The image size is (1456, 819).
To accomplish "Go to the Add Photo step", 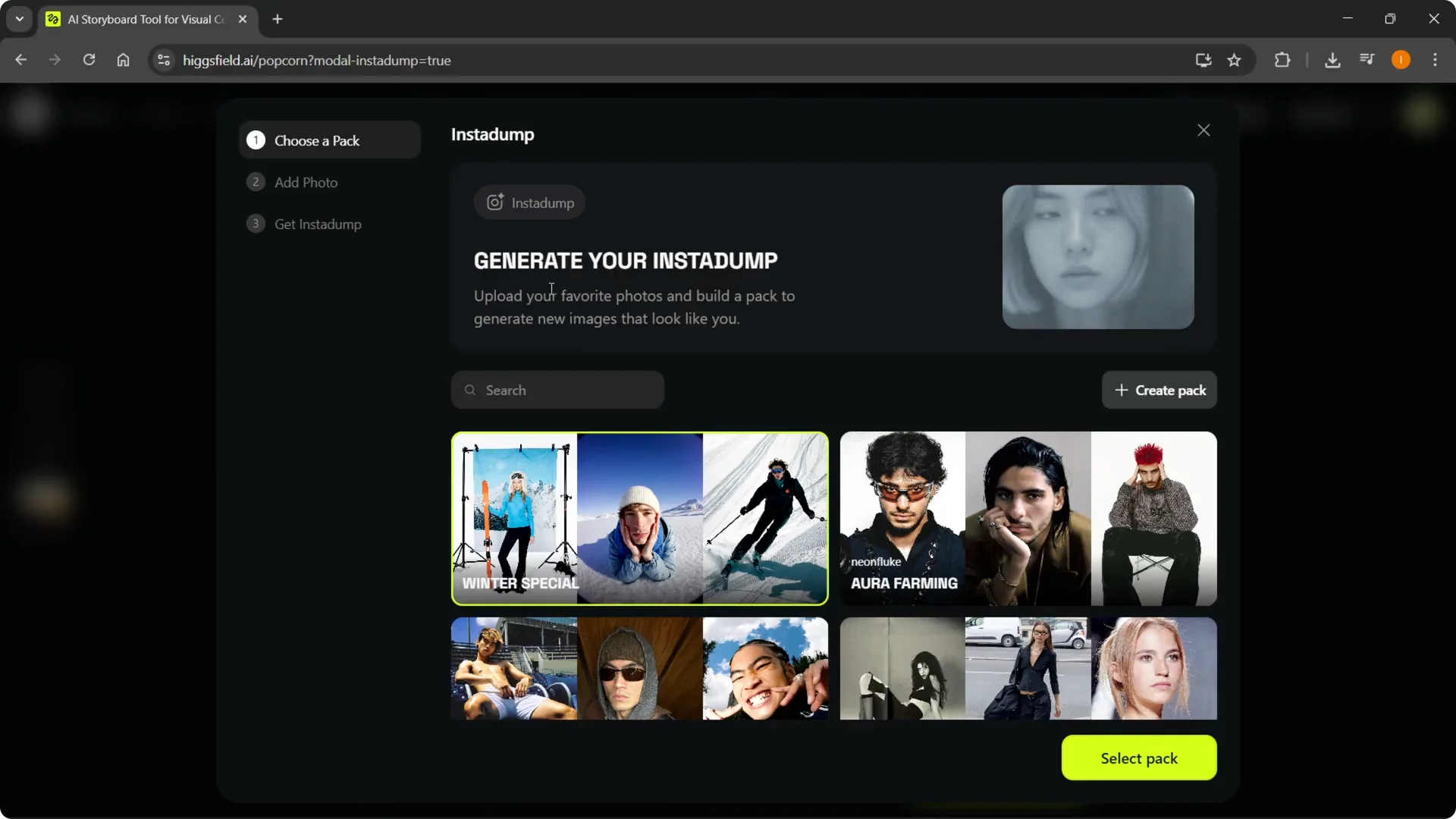I will [x=306, y=182].
